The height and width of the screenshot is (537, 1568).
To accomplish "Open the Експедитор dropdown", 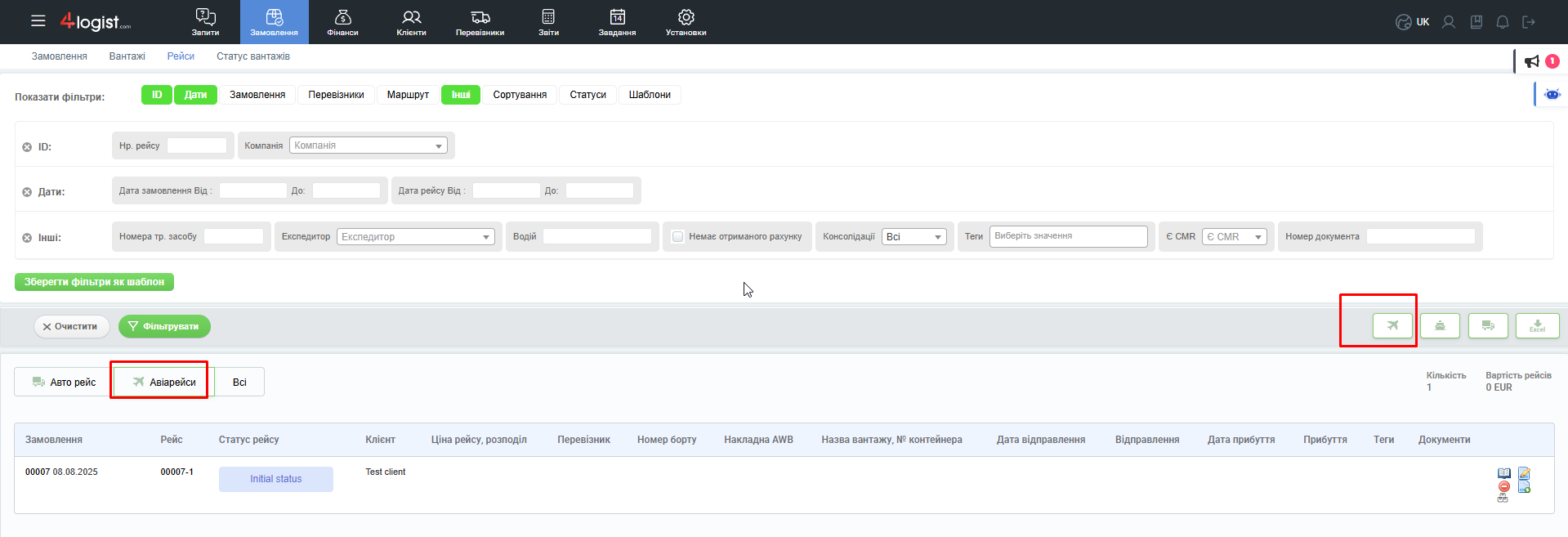I will click(416, 236).
